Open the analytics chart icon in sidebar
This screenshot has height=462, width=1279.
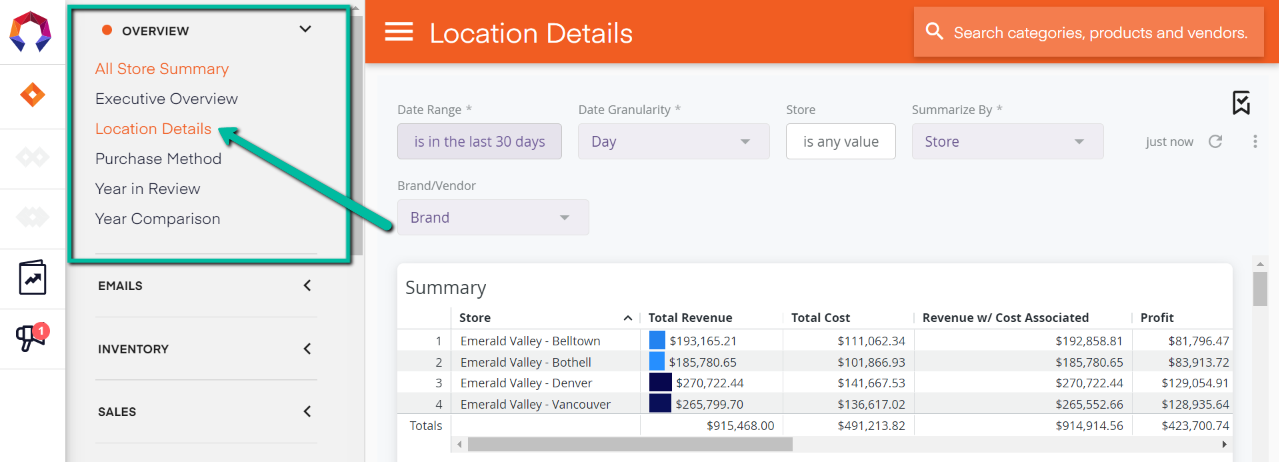[x=32, y=278]
